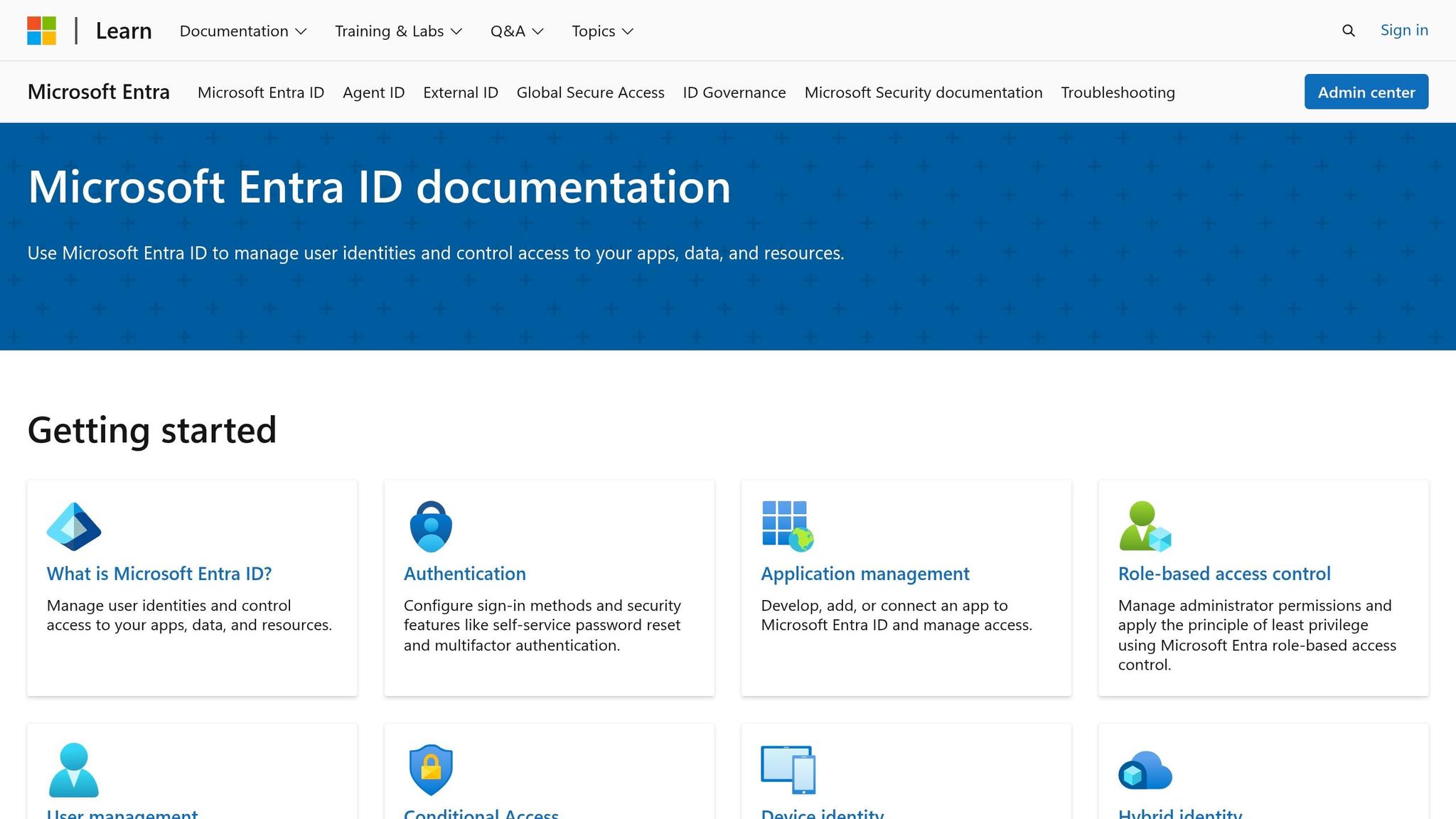1456x819 pixels.
Task: Click the 'Getting started' heading
Action: [x=152, y=430]
